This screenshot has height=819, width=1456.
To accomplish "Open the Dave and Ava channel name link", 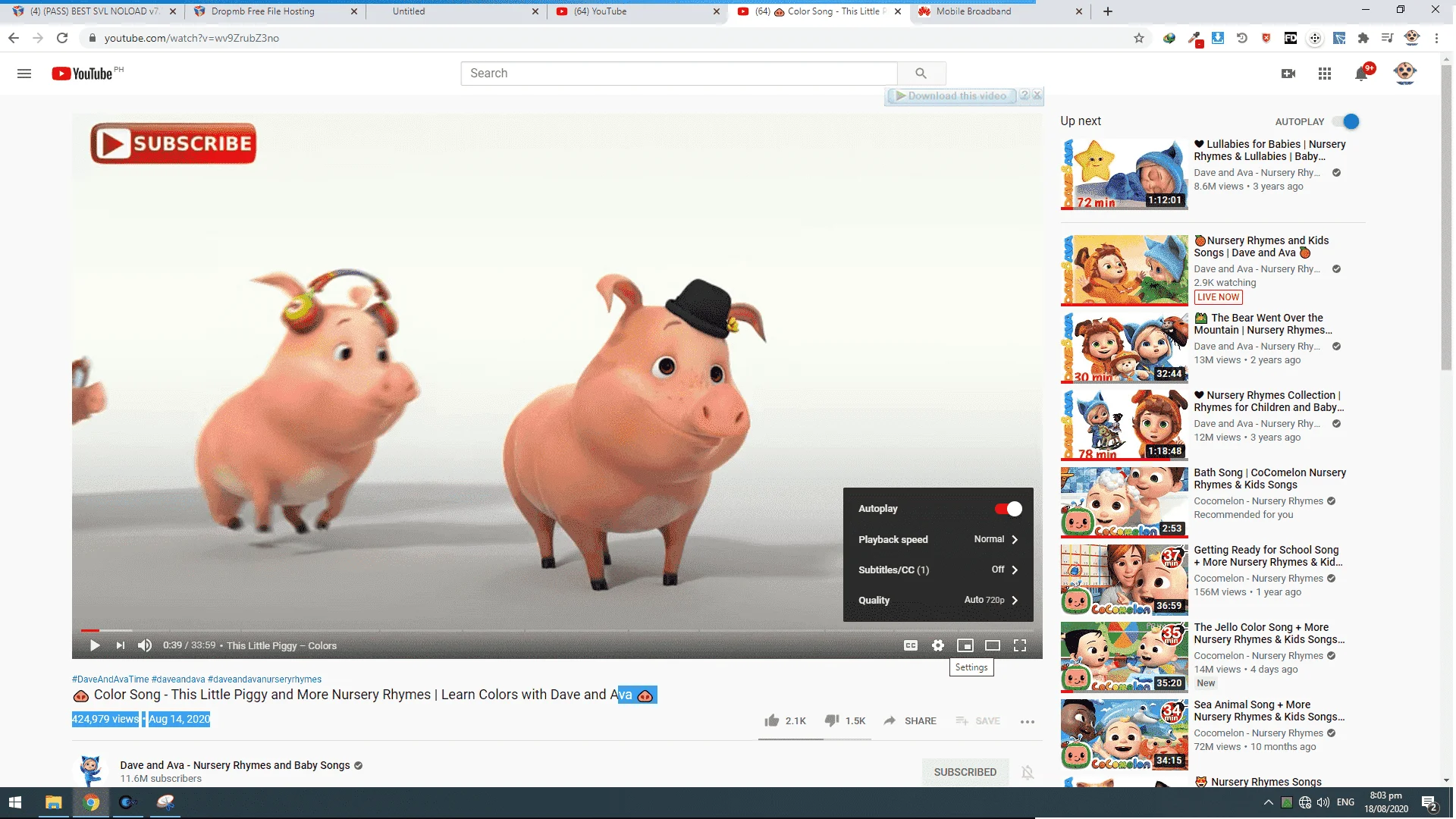I will [x=235, y=765].
